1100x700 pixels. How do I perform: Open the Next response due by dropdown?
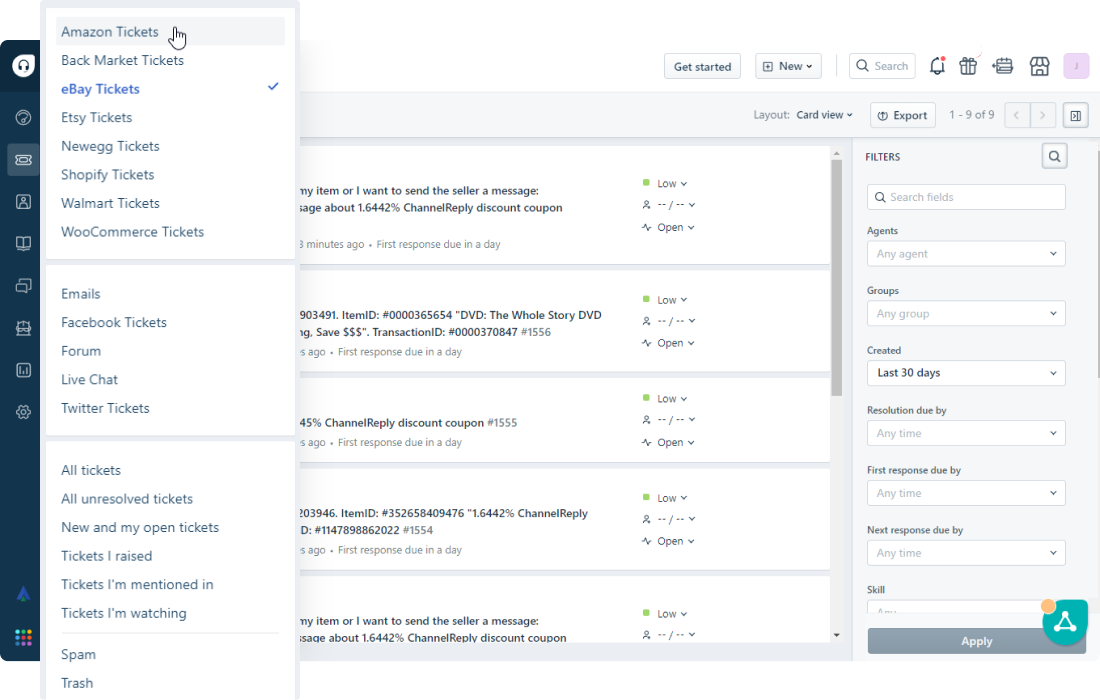coord(966,553)
